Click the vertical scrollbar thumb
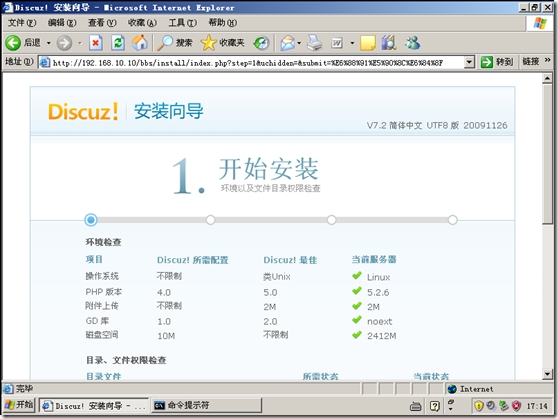Screen dimensions: 558x419 point(547,154)
